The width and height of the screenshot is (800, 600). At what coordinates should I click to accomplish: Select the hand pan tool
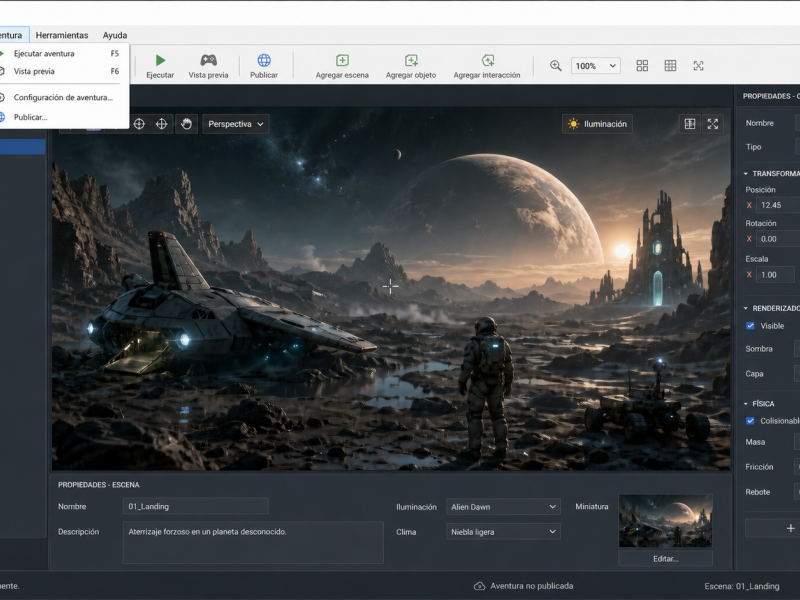[186, 124]
